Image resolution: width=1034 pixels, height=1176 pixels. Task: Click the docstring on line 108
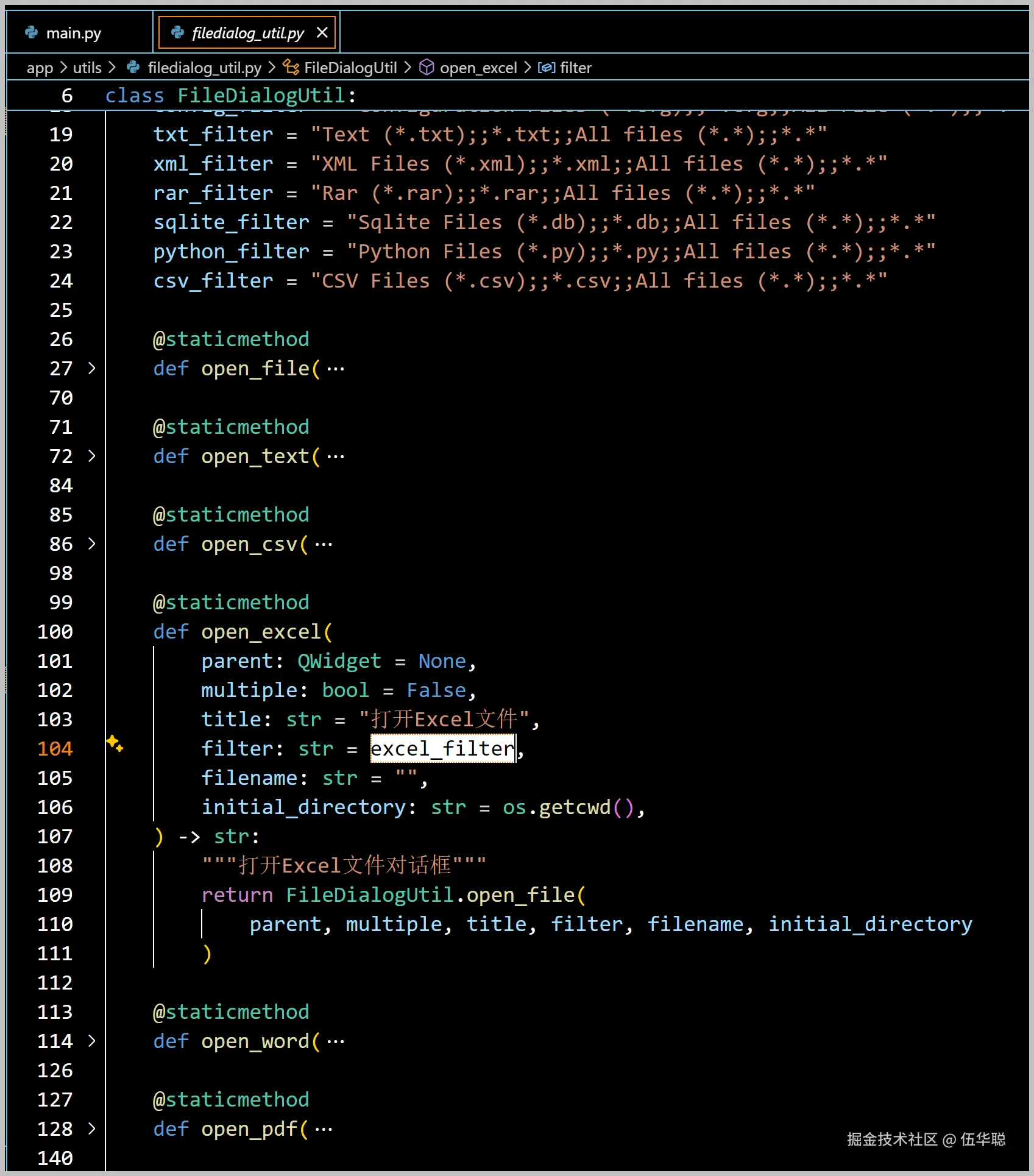[344, 865]
